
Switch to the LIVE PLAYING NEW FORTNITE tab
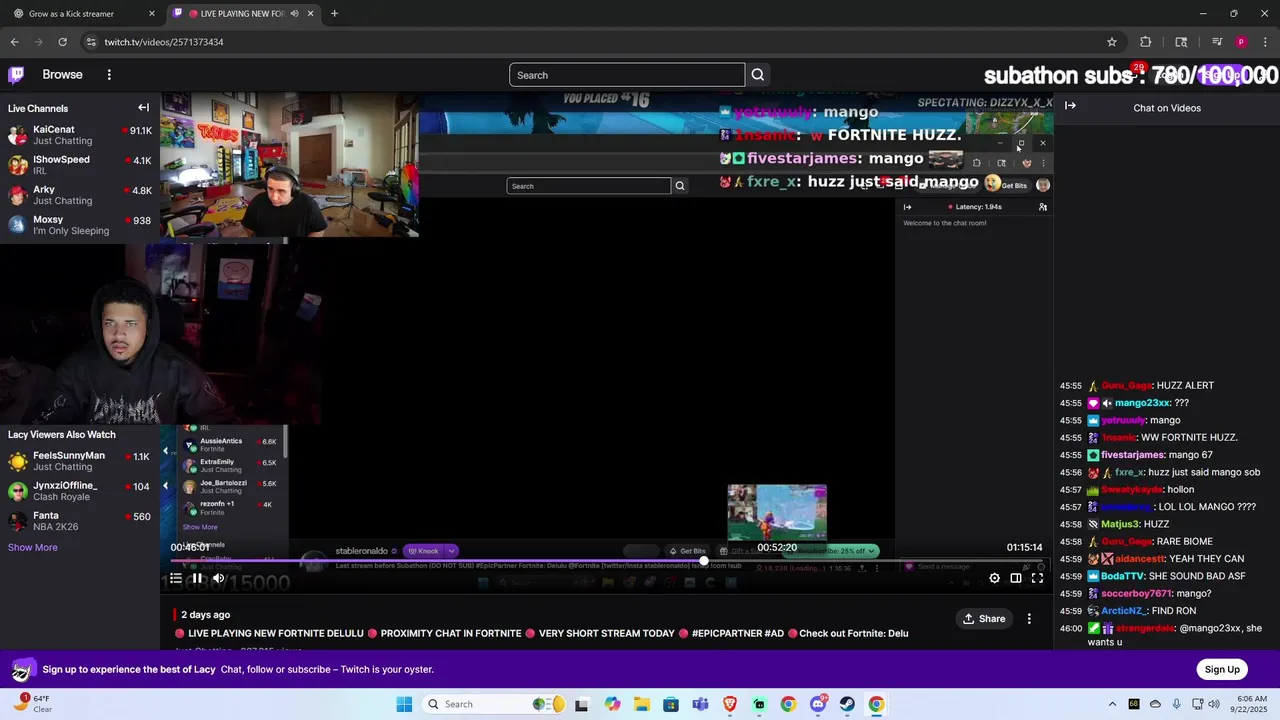(243, 14)
